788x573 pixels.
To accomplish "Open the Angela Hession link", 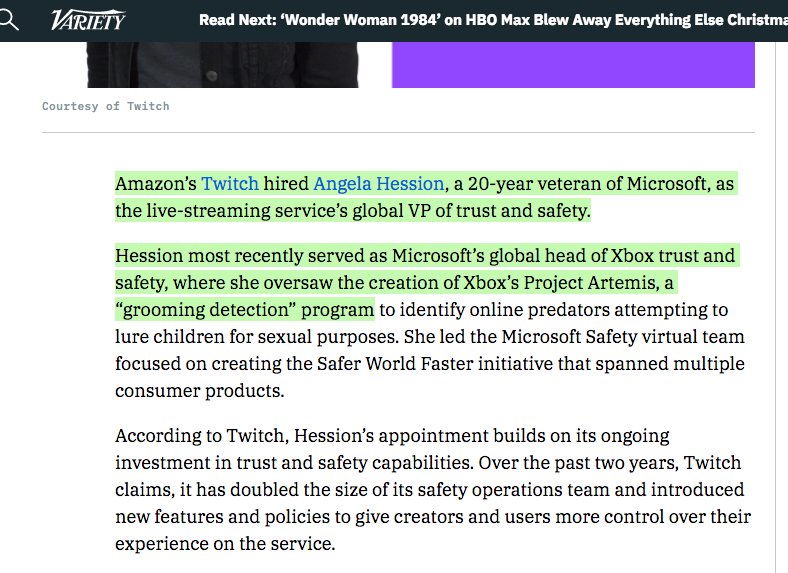I will click(x=378, y=184).
